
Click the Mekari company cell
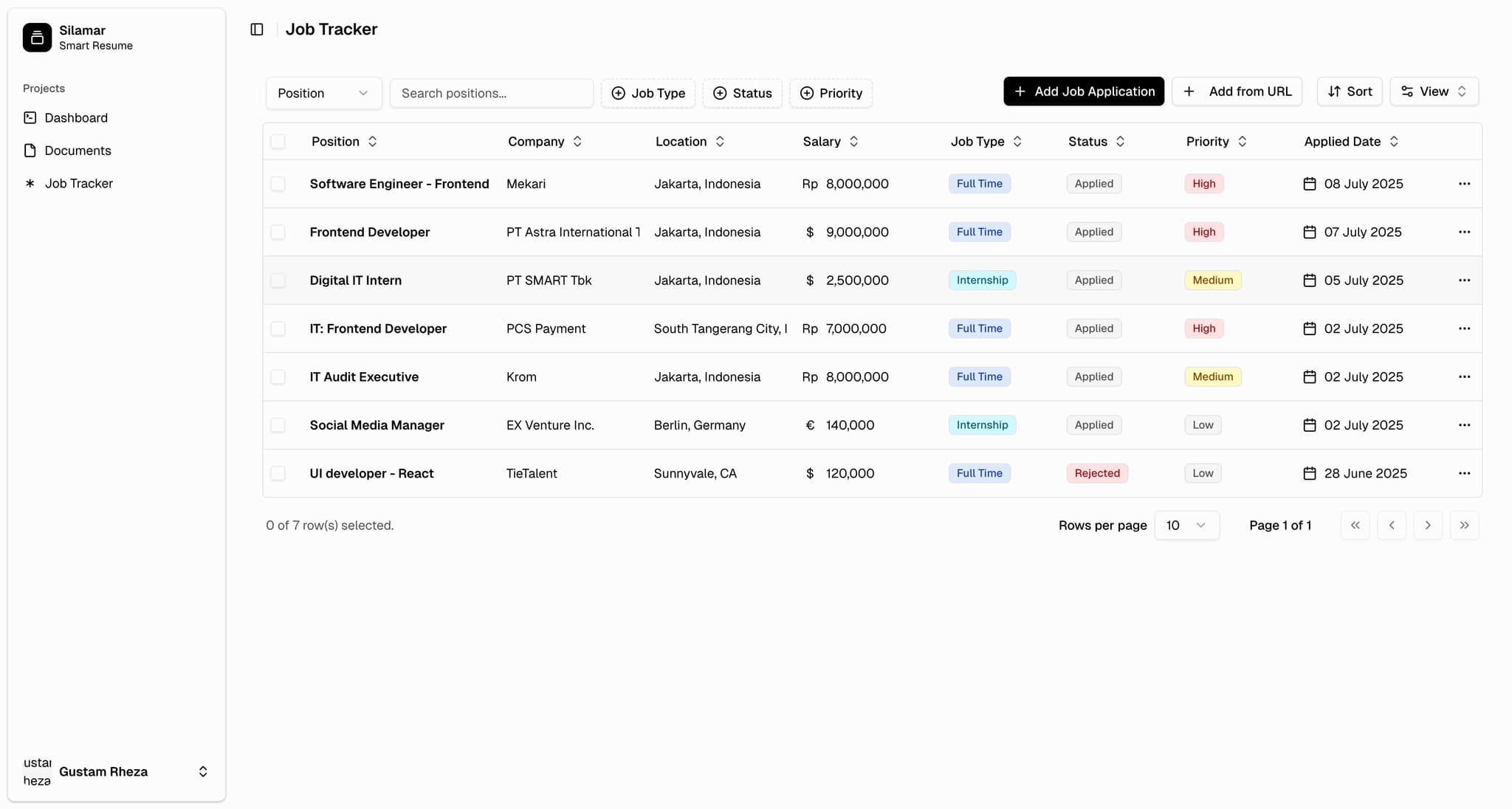tap(526, 184)
